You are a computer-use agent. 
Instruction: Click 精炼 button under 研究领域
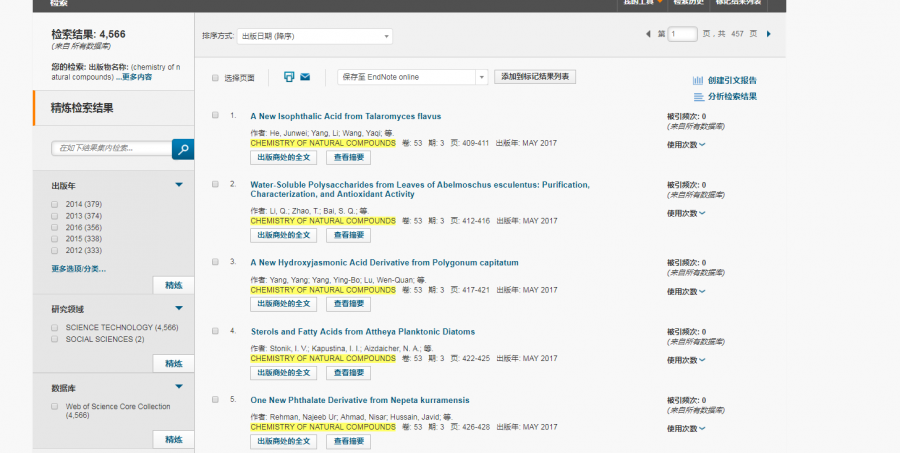pyautogui.click(x=173, y=363)
